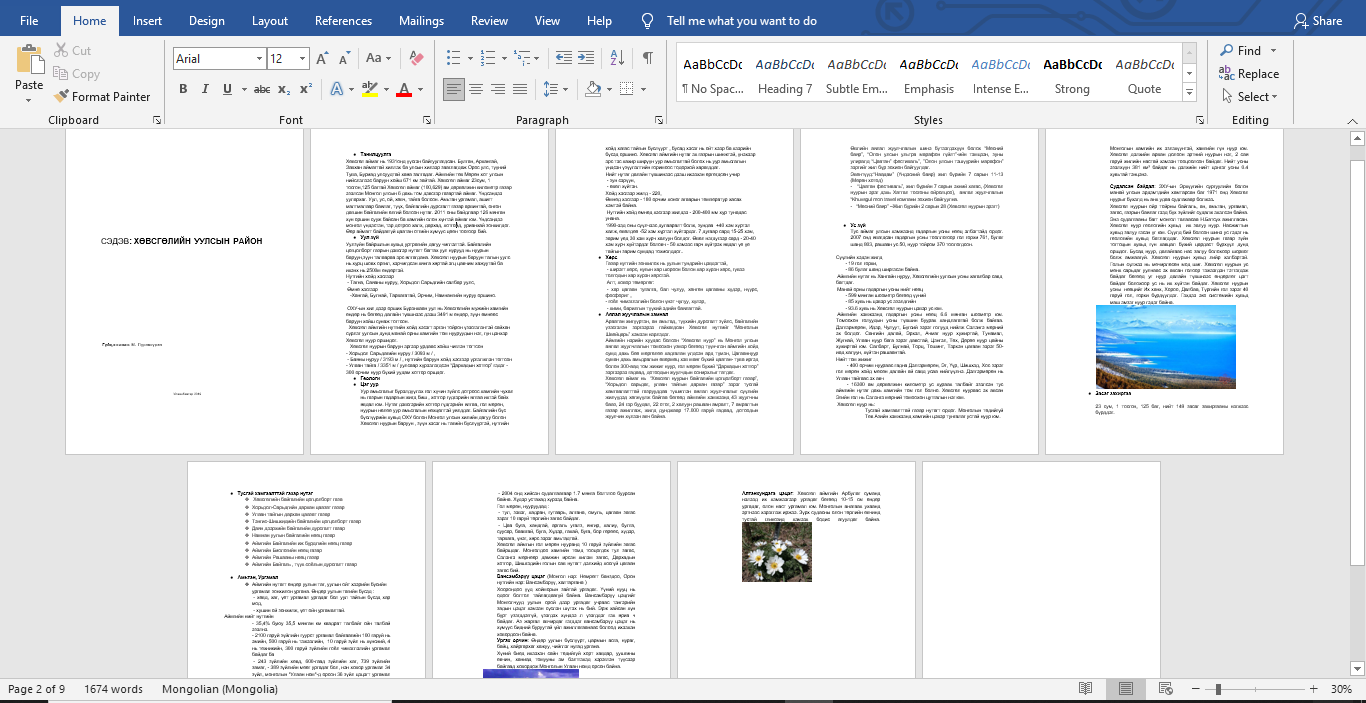Click Share in the top right
This screenshot has height=703, width=1366.
tap(1318, 20)
